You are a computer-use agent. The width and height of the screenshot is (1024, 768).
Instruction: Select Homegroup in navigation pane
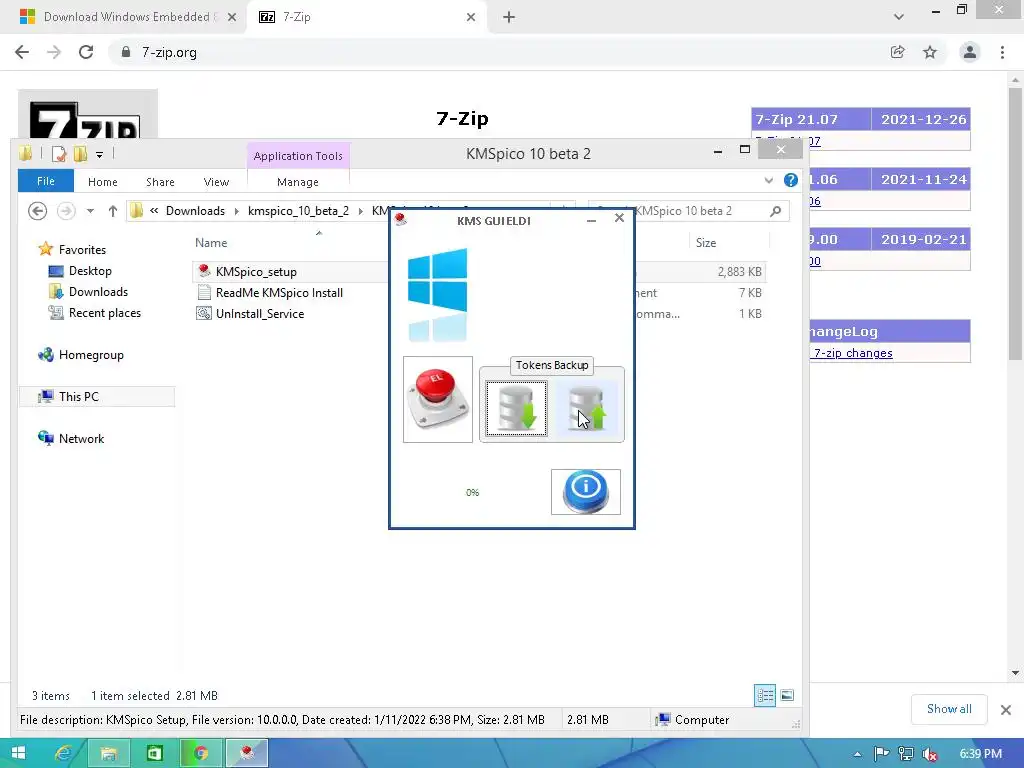point(91,355)
